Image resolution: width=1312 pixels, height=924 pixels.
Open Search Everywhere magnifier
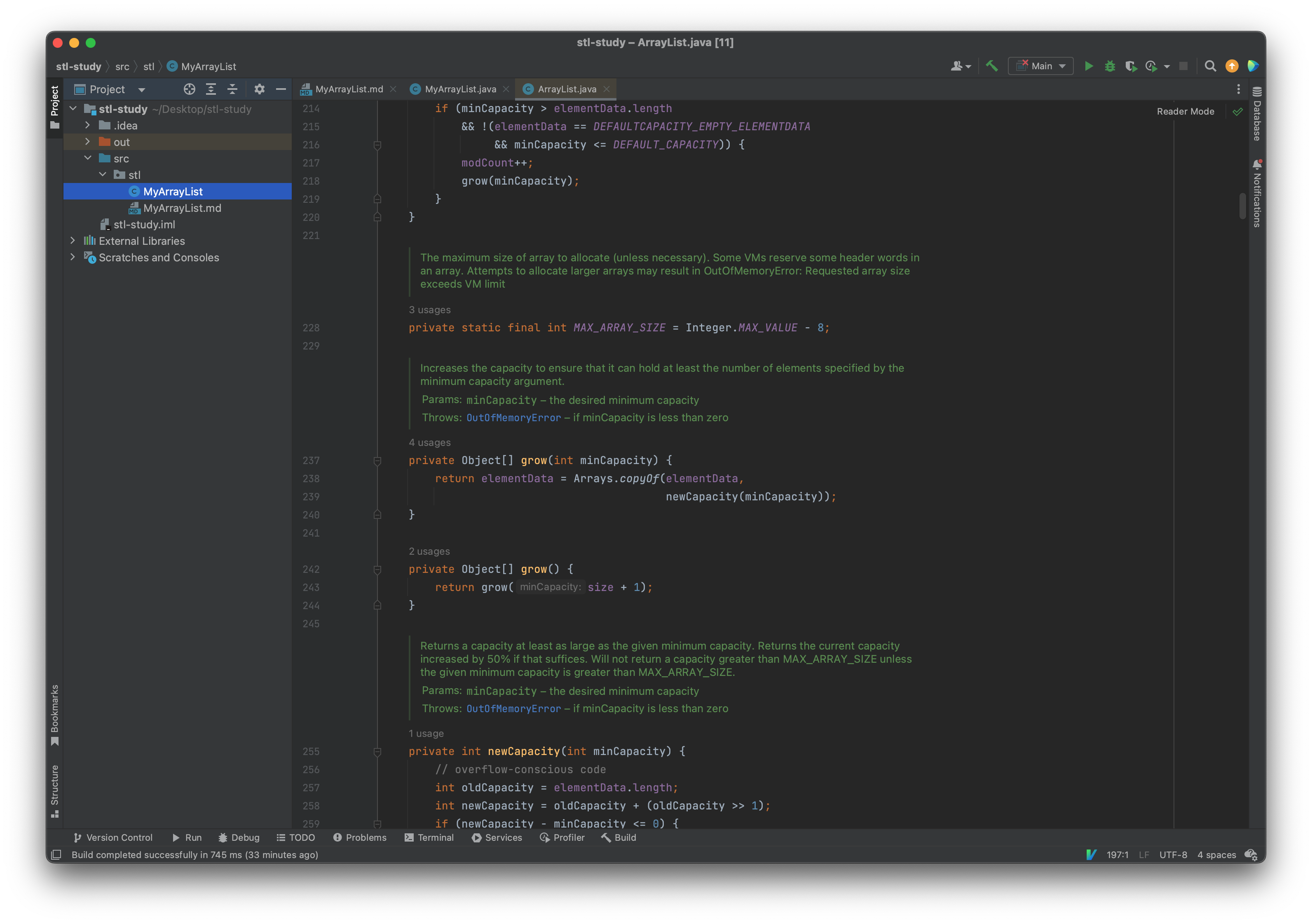coord(1210,66)
